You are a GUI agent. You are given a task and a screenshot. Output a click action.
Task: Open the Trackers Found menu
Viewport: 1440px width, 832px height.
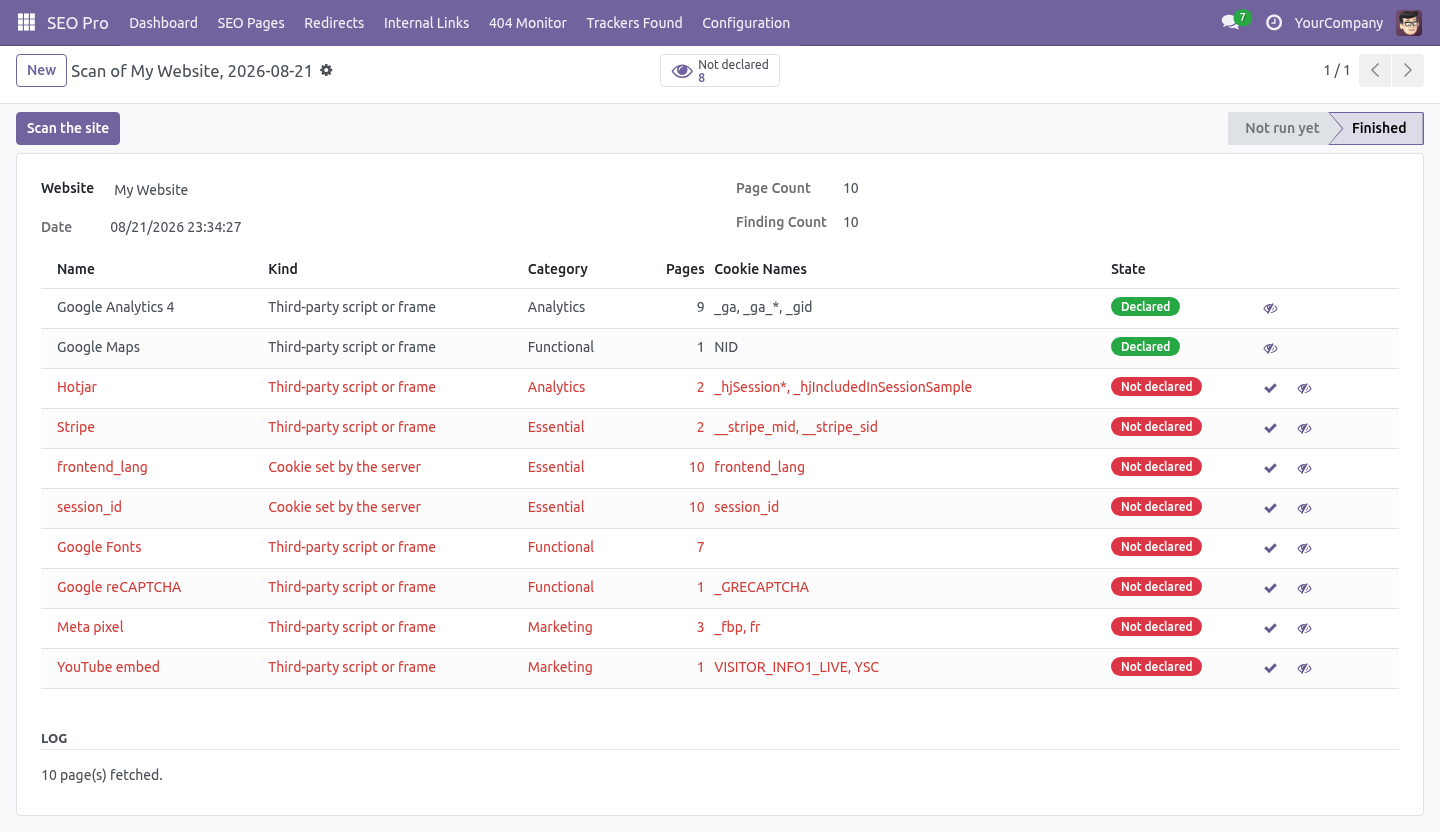[x=634, y=22]
